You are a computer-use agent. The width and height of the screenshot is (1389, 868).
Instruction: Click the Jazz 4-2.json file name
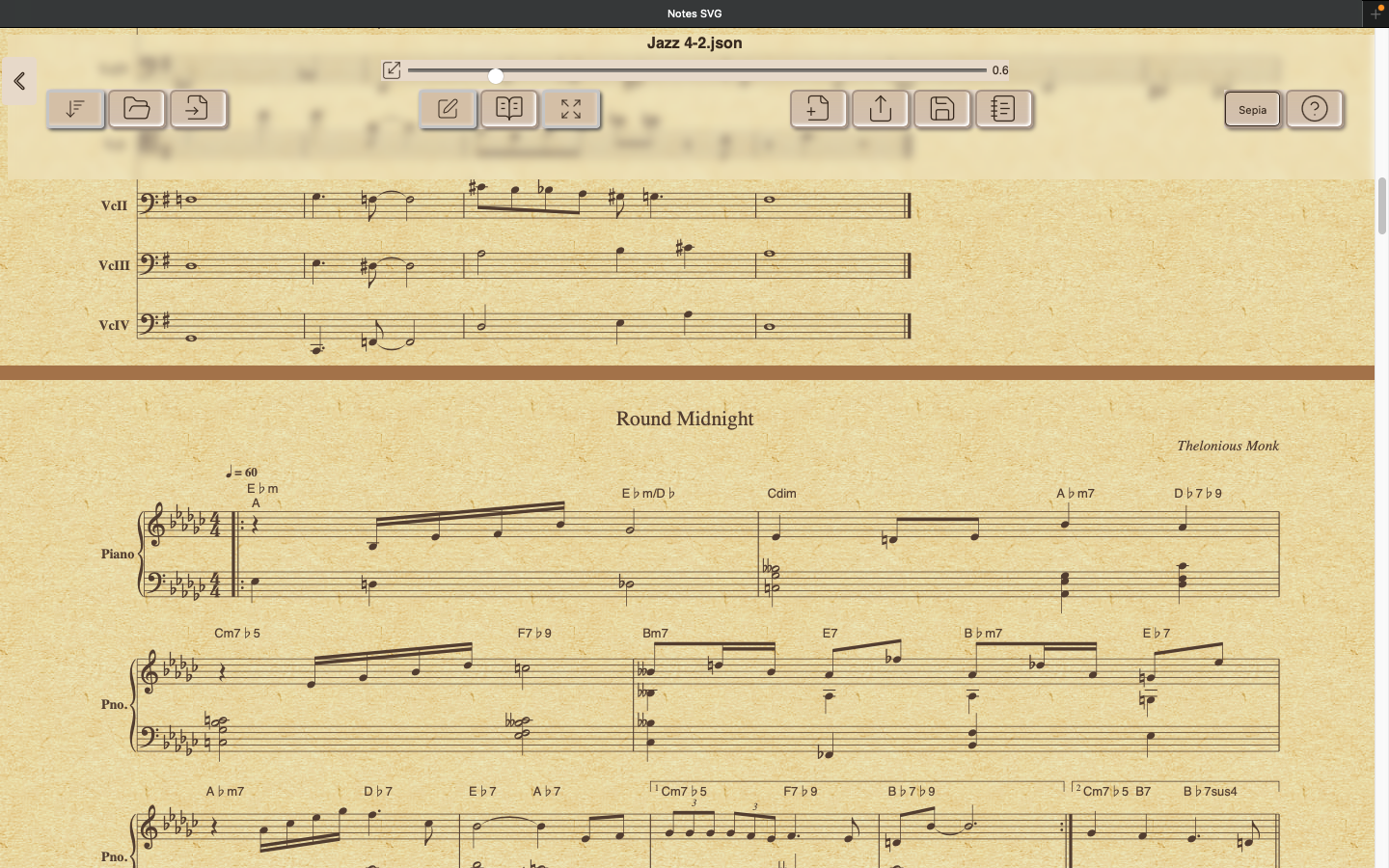click(x=694, y=42)
